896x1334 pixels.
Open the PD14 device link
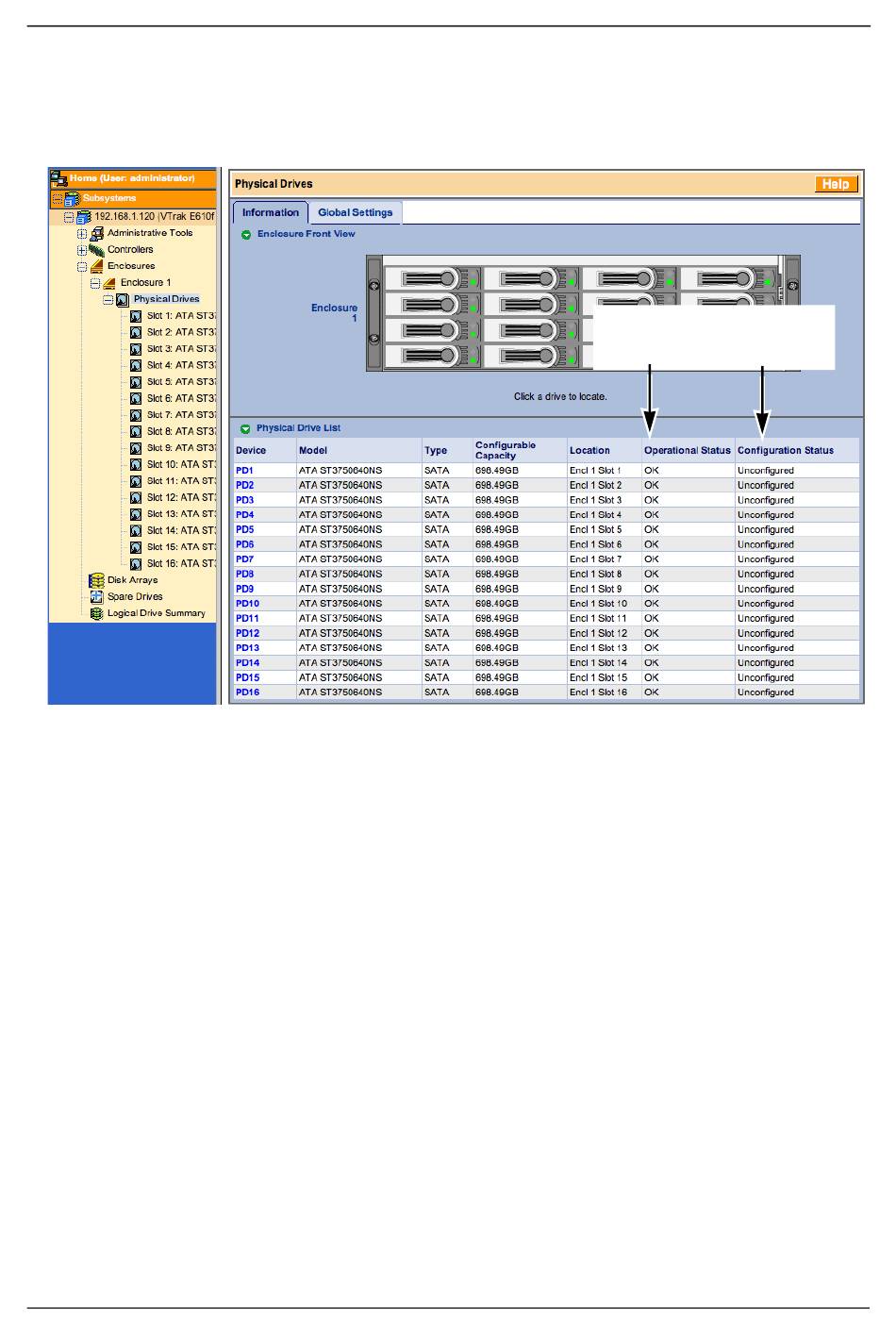tap(247, 663)
